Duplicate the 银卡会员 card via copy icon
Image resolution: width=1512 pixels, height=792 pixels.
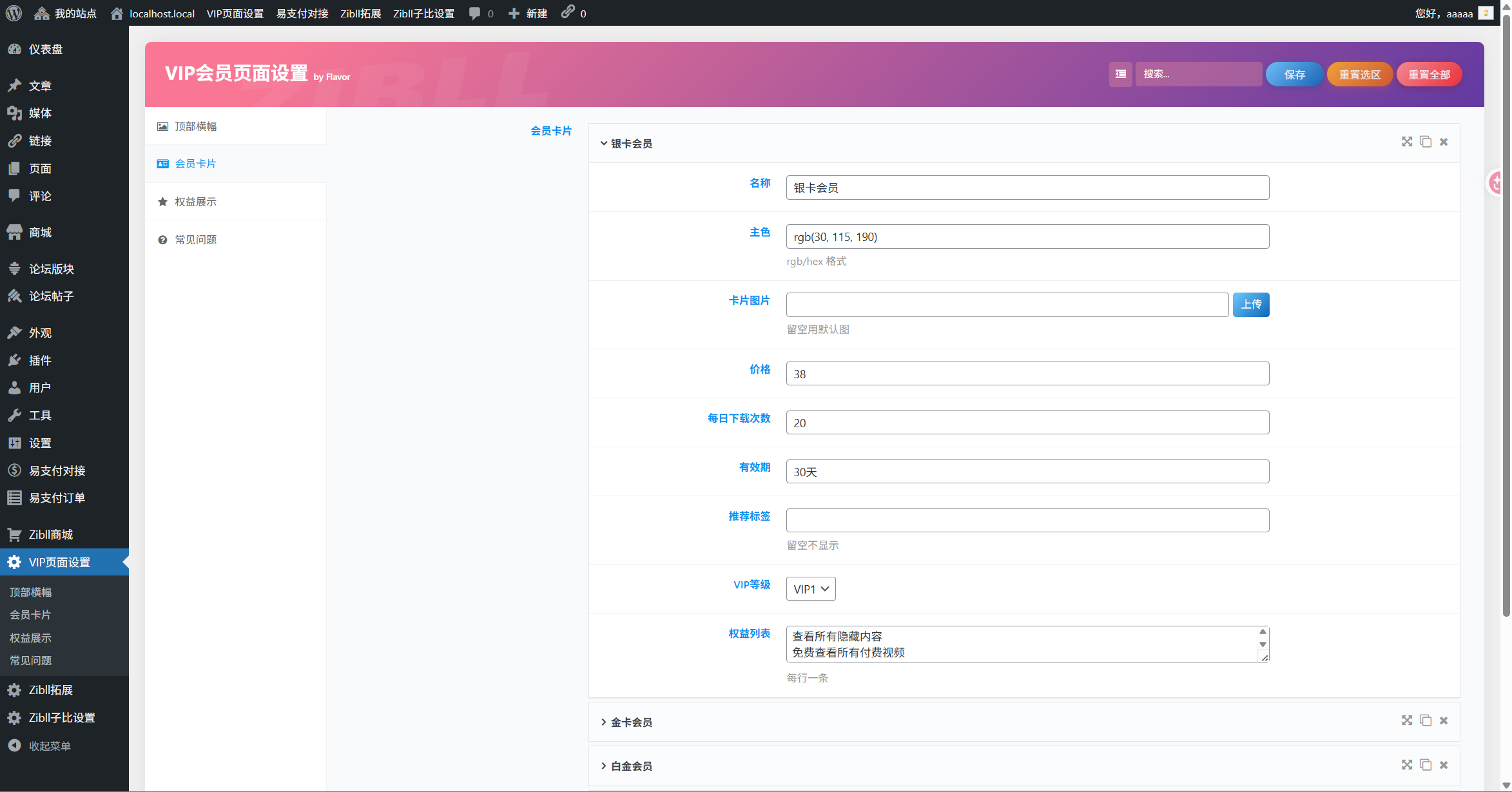[x=1425, y=142]
